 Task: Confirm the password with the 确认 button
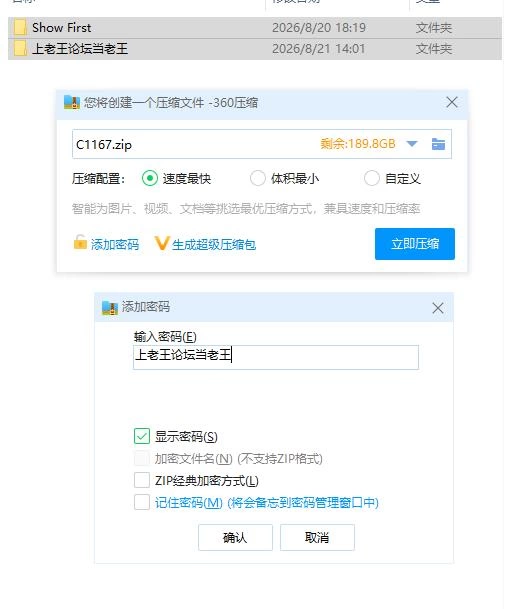pyautogui.click(x=235, y=538)
